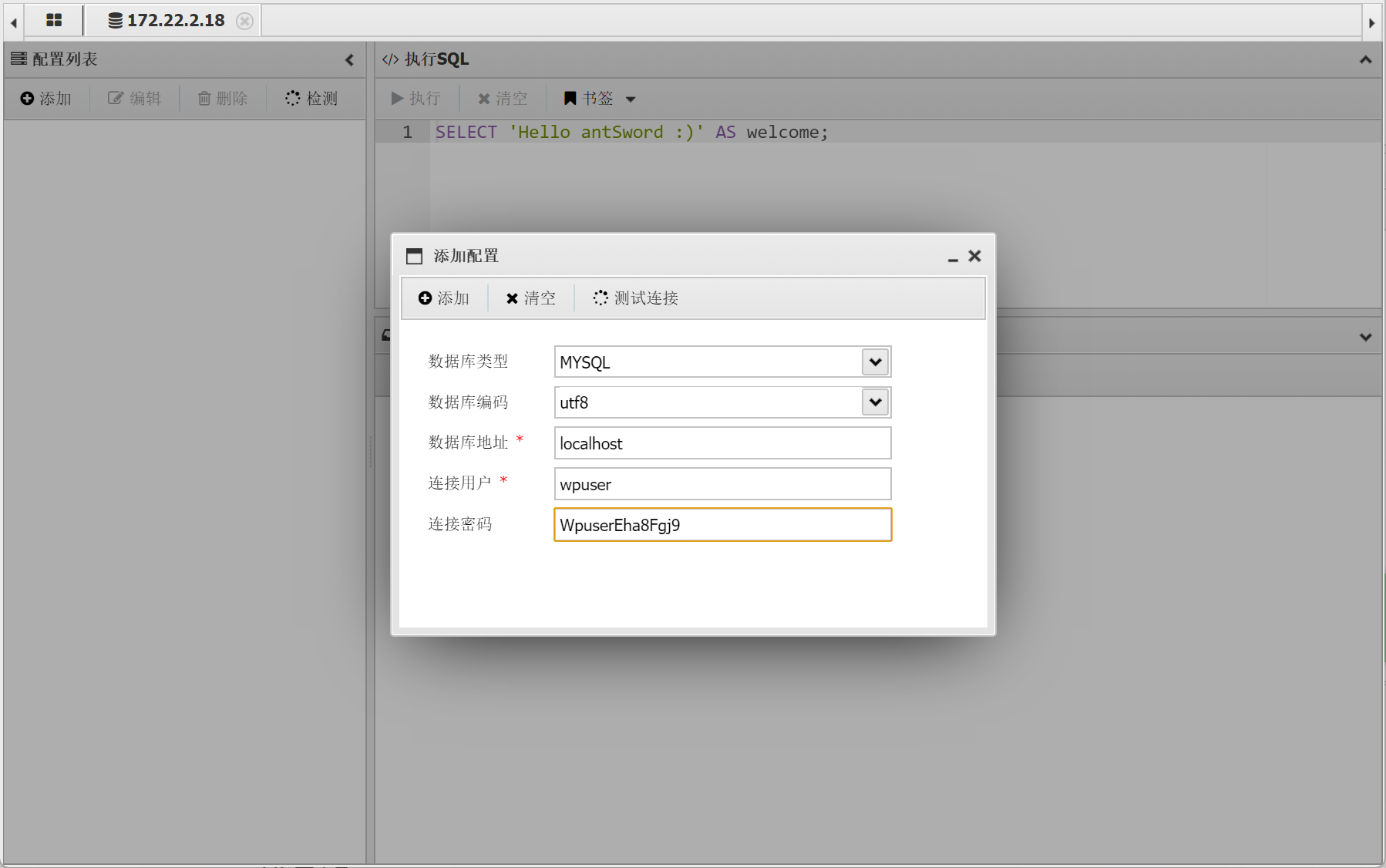Click the 执行SQL code icon
1386x868 pixels.
point(390,59)
